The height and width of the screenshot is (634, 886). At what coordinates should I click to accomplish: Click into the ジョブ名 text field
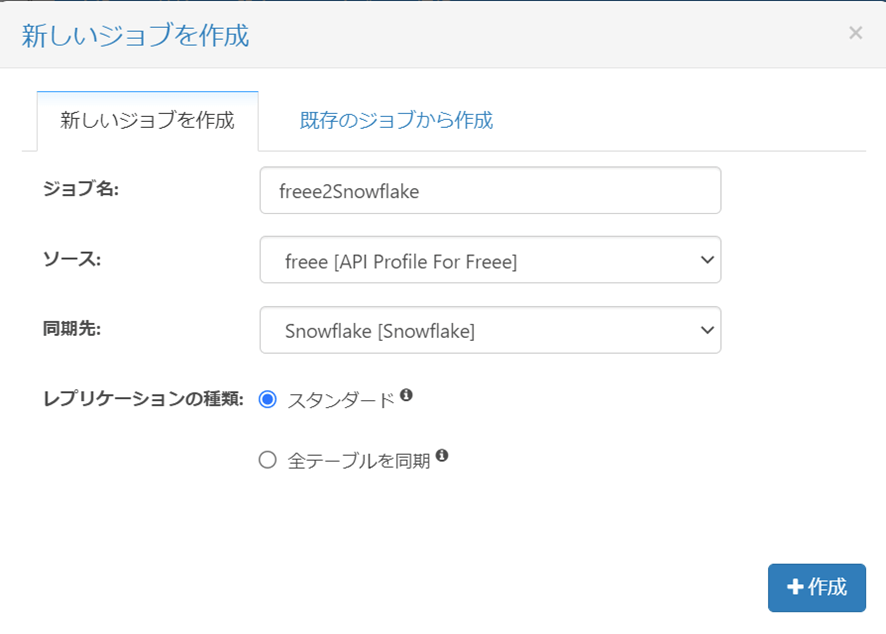tap(489, 190)
